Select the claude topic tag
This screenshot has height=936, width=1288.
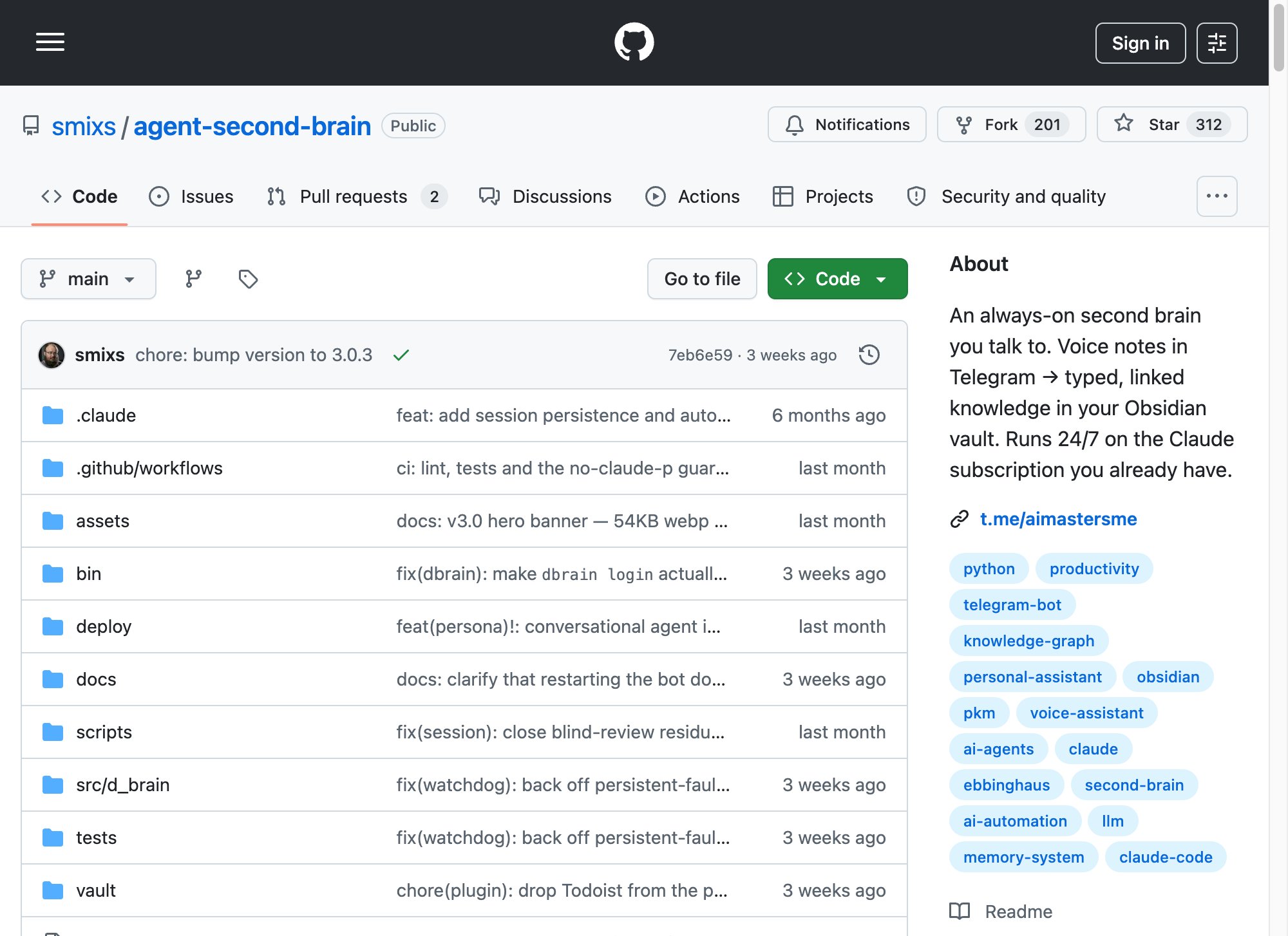1093,749
